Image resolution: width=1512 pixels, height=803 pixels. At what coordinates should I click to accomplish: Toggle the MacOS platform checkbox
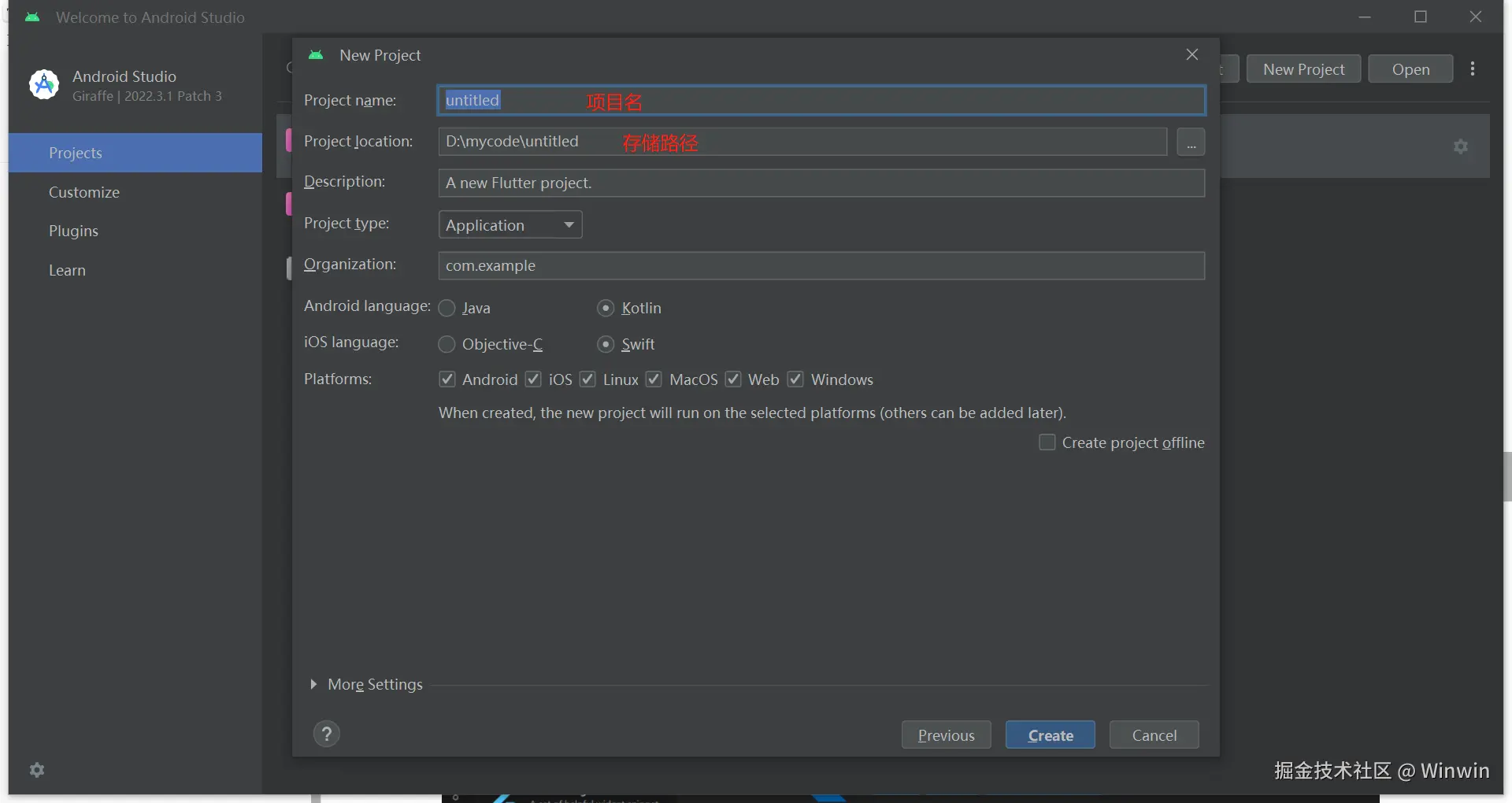click(654, 379)
